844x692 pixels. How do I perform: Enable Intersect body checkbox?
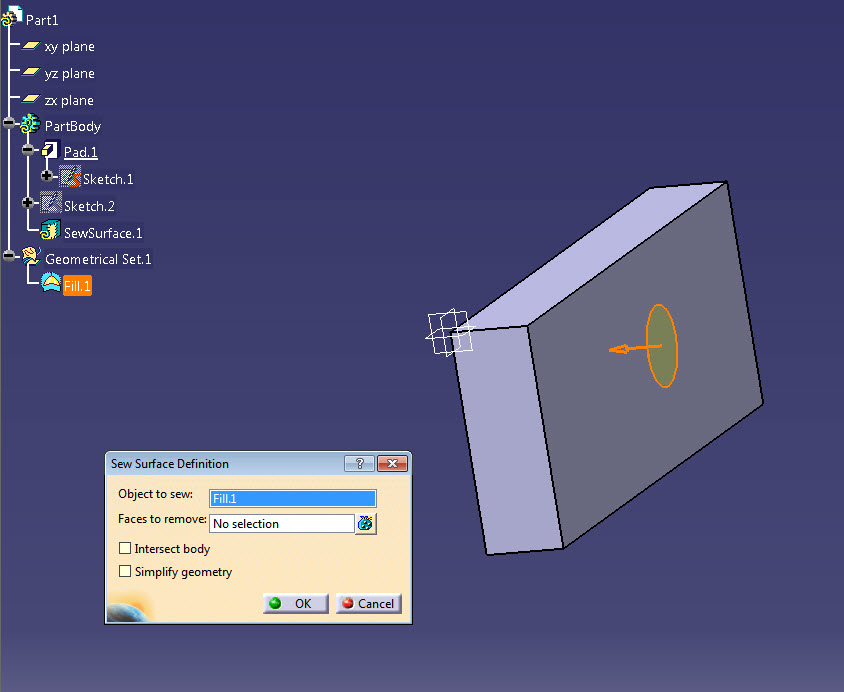125,548
